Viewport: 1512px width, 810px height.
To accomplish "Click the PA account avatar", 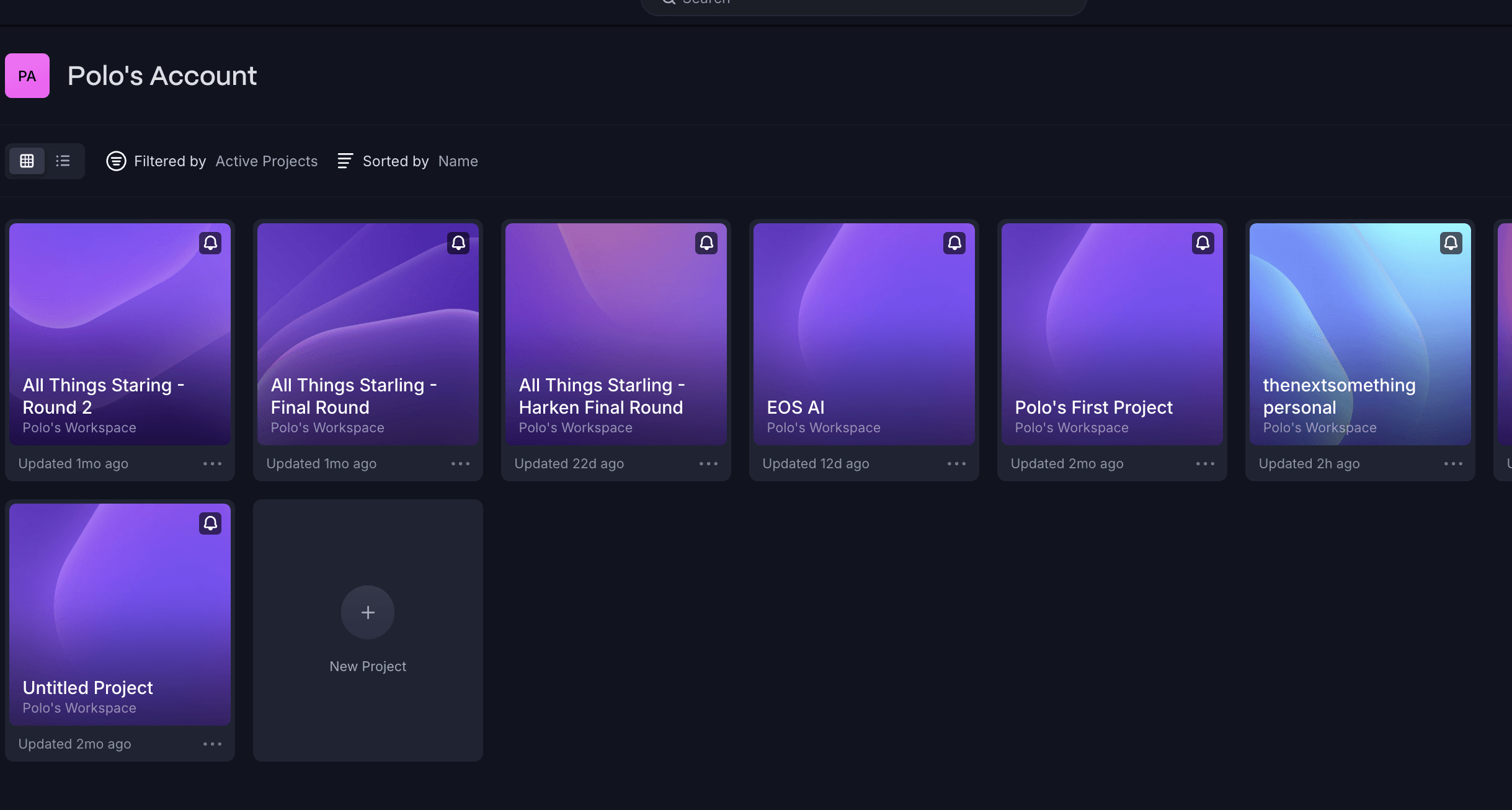I will tap(27, 76).
